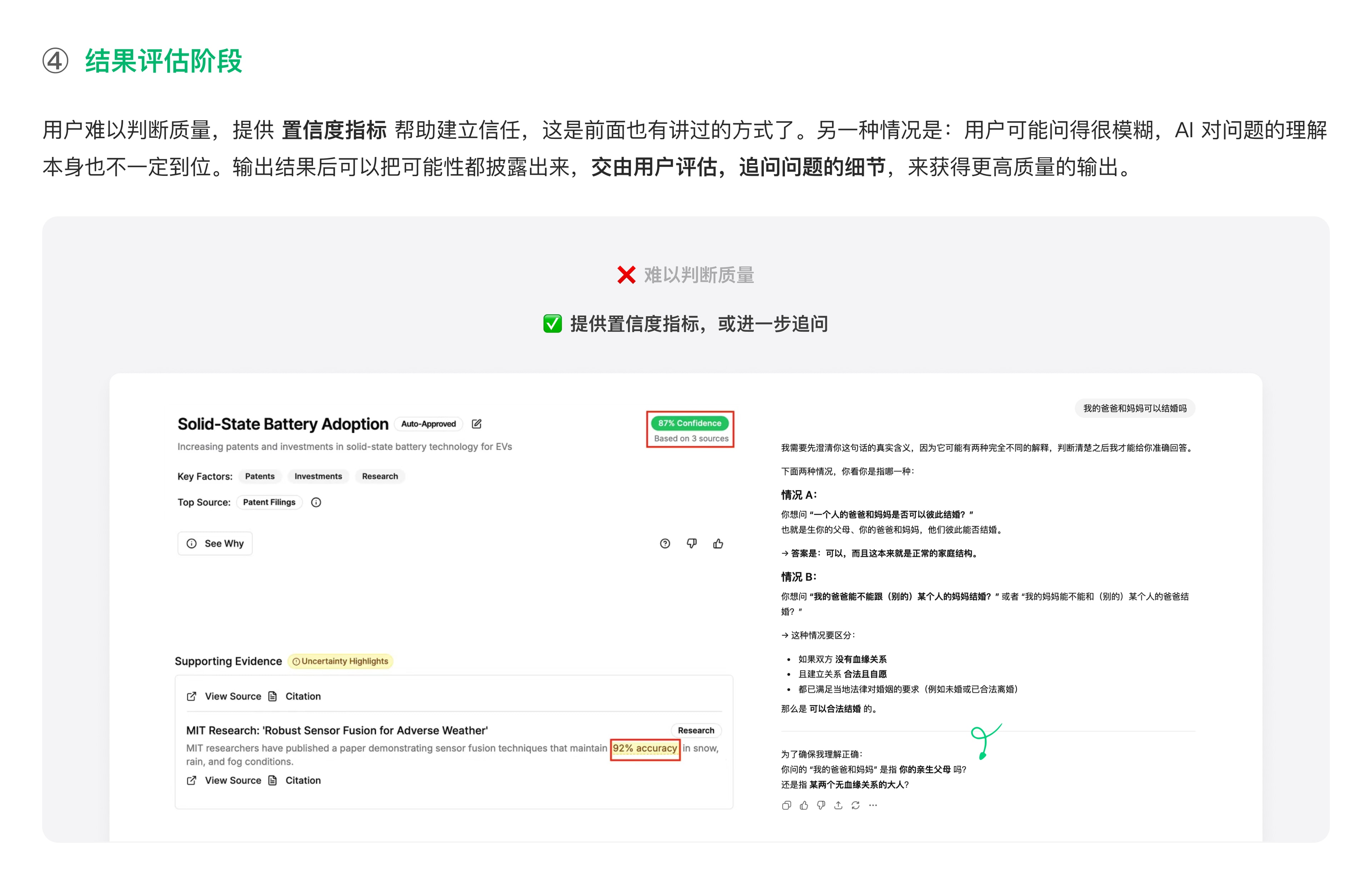Select the Auto-Approved badge
This screenshot has height=885, width=1372.
428,424
